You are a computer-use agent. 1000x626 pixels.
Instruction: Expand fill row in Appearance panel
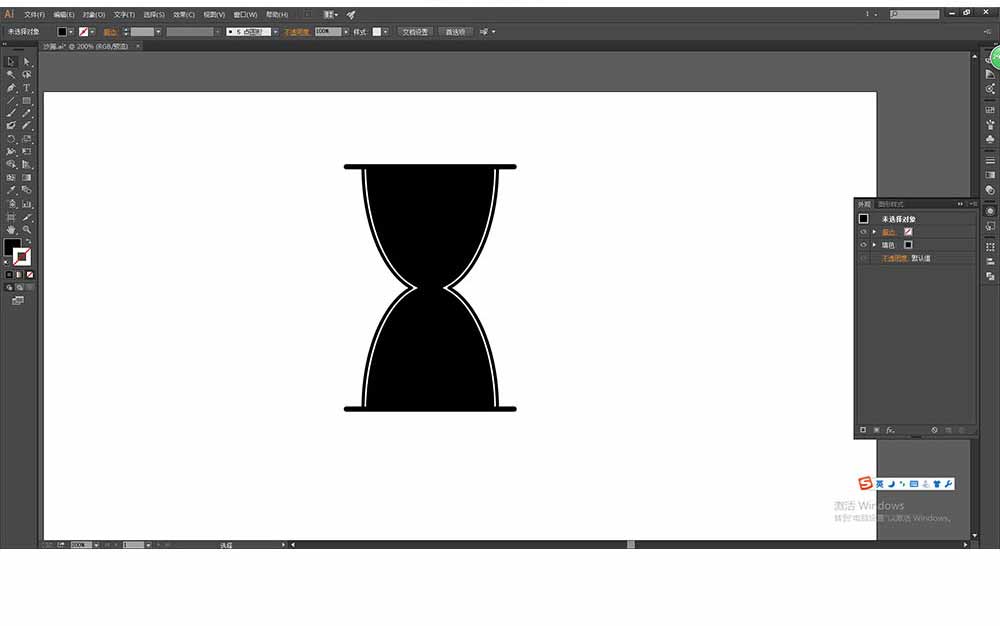tap(874, 245)
